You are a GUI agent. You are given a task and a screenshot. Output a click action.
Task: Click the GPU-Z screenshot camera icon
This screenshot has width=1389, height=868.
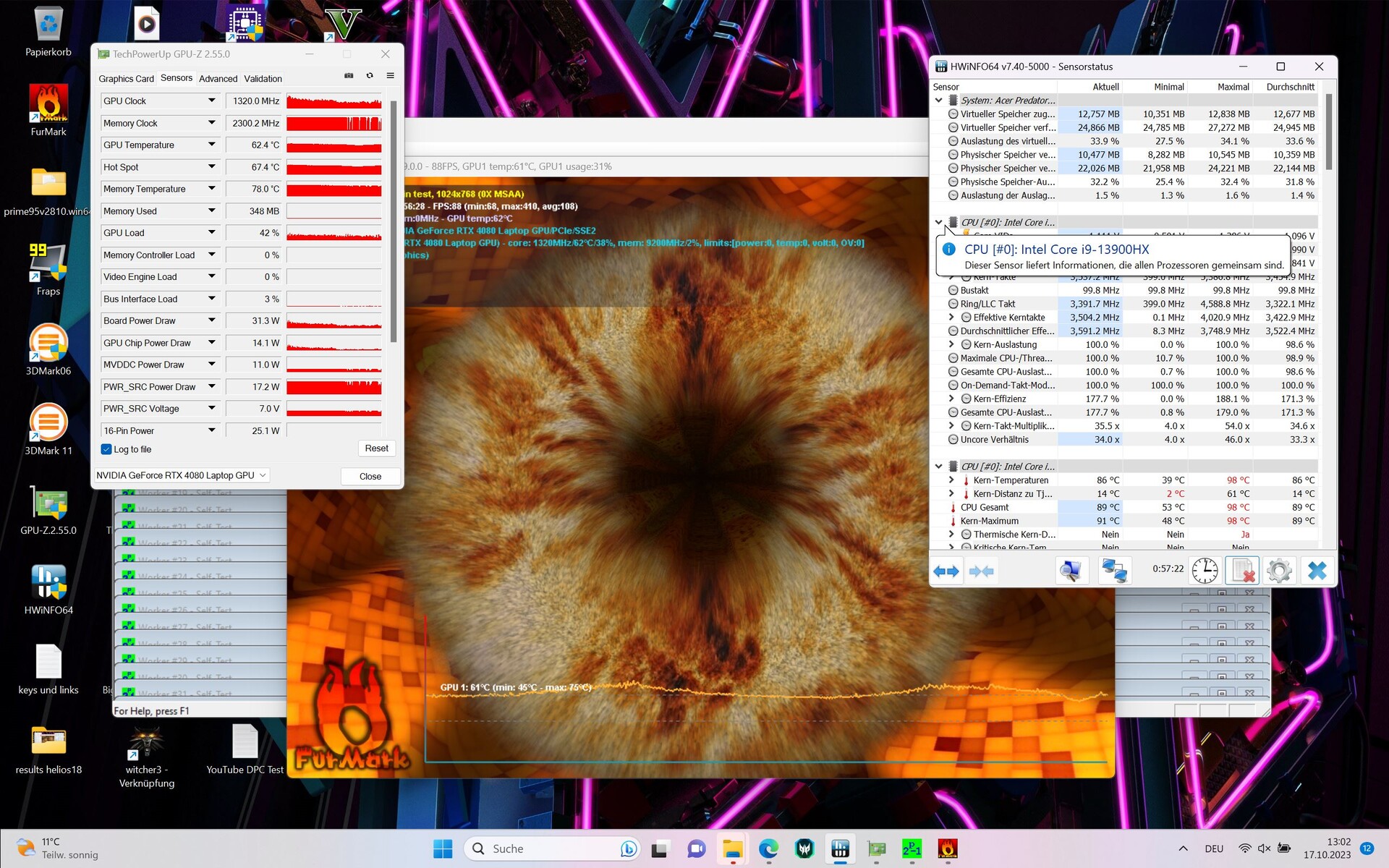coord(349,76)
